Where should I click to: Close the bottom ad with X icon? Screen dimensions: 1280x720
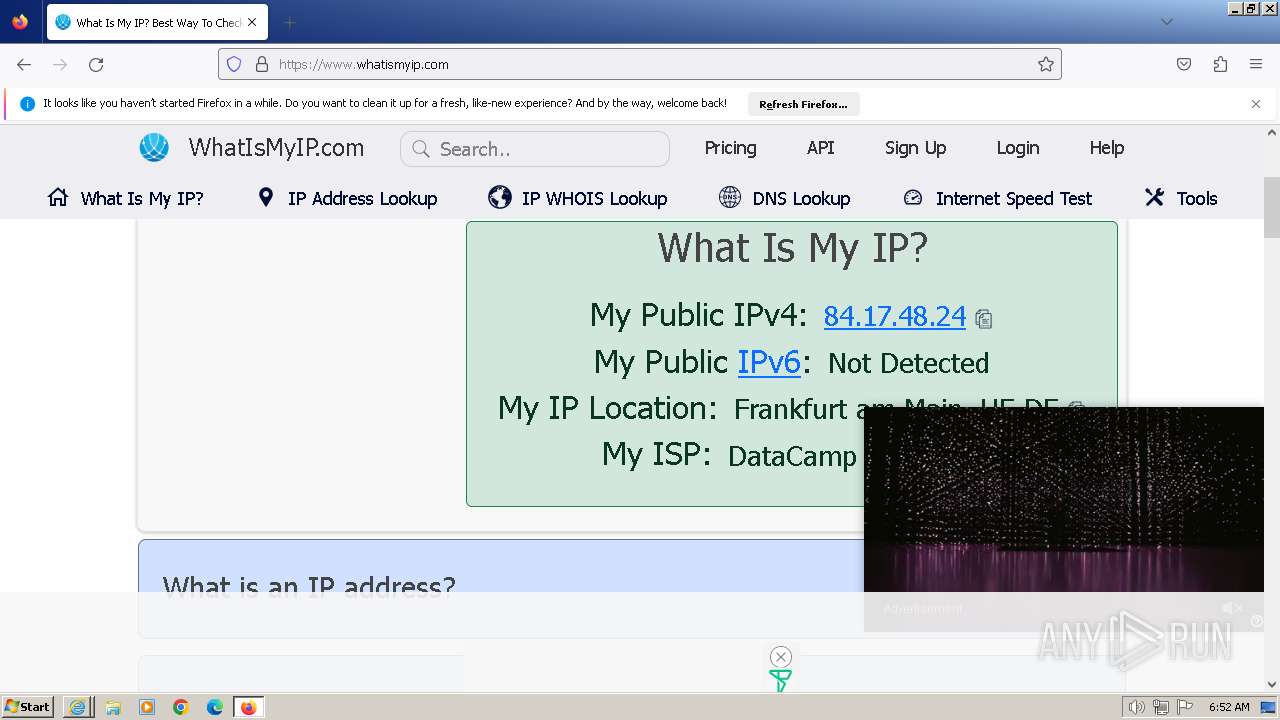point(781,657)
